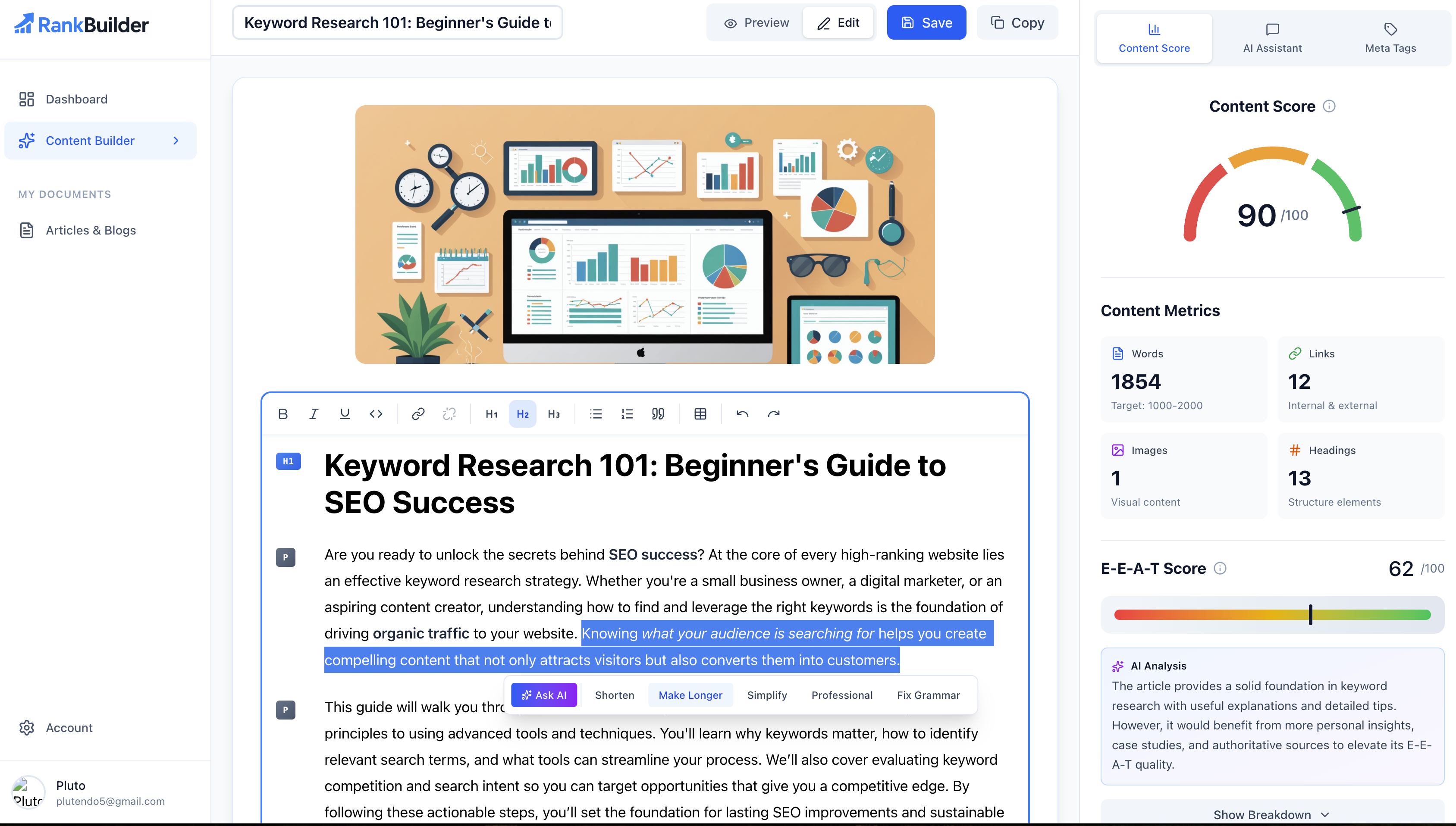The width and height of the screenshot is (1456, 826).
Task: Expand Content Builder sidebar chevron
Action: tap(176, 140)
